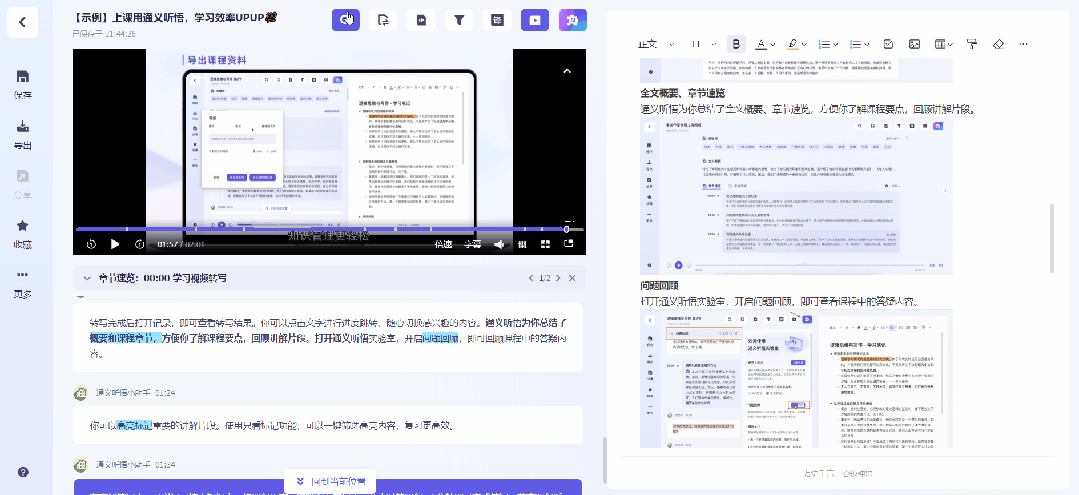Screen dimensions: 1079x495
Task: Click the text replace document toolbar icon
Action: pos(383,20)
